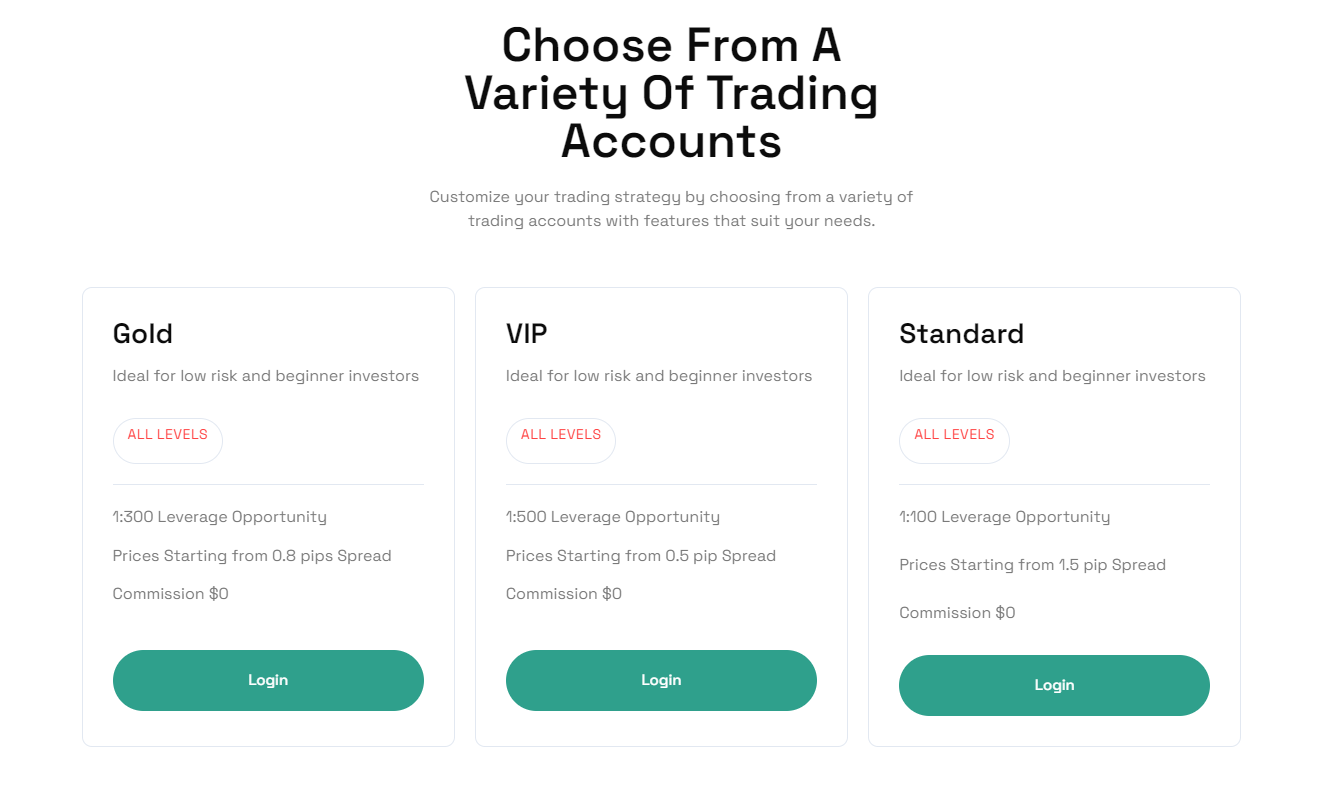
Task: Click the Standard account title
Action: pos(961,334)
